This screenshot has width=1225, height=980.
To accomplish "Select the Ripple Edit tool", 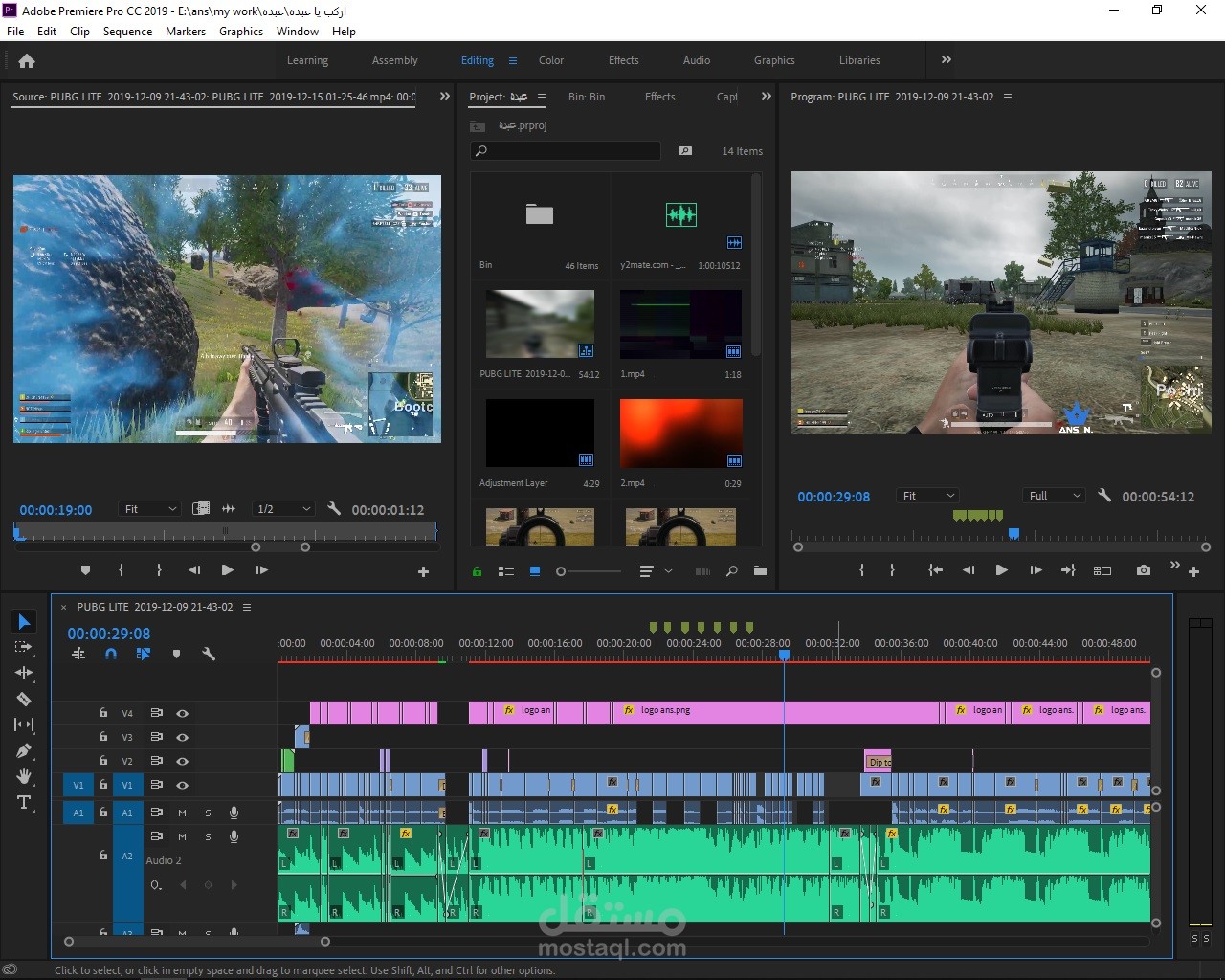I will point(24,673).
